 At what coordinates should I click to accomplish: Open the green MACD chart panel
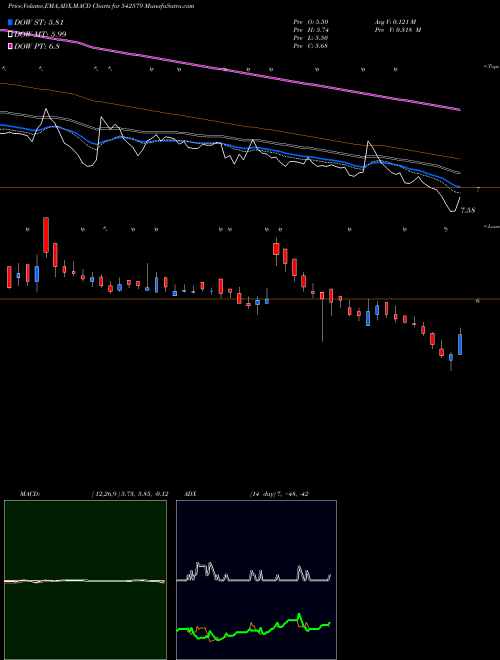coord(85,580)
